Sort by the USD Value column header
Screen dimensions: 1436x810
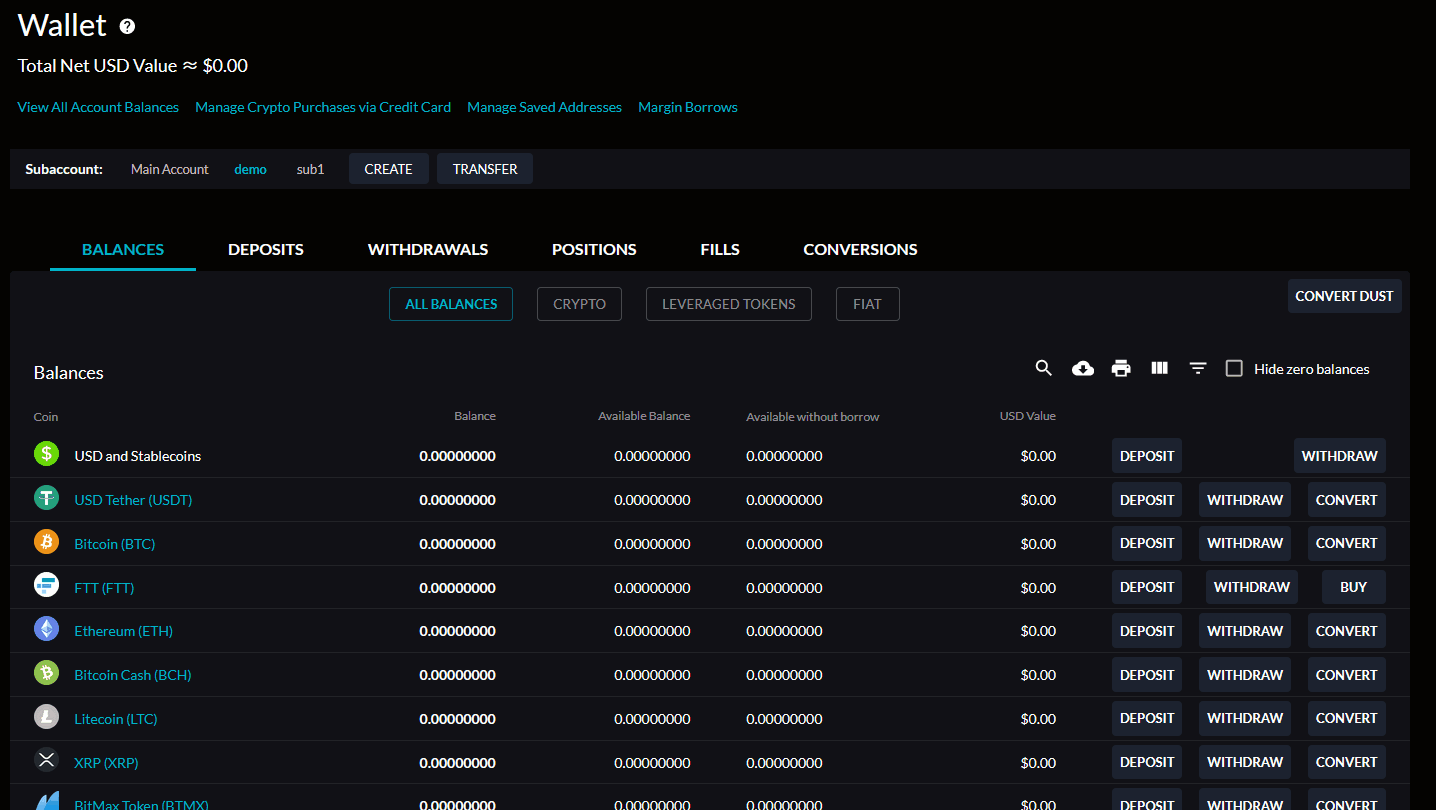tap(1027, 416)
